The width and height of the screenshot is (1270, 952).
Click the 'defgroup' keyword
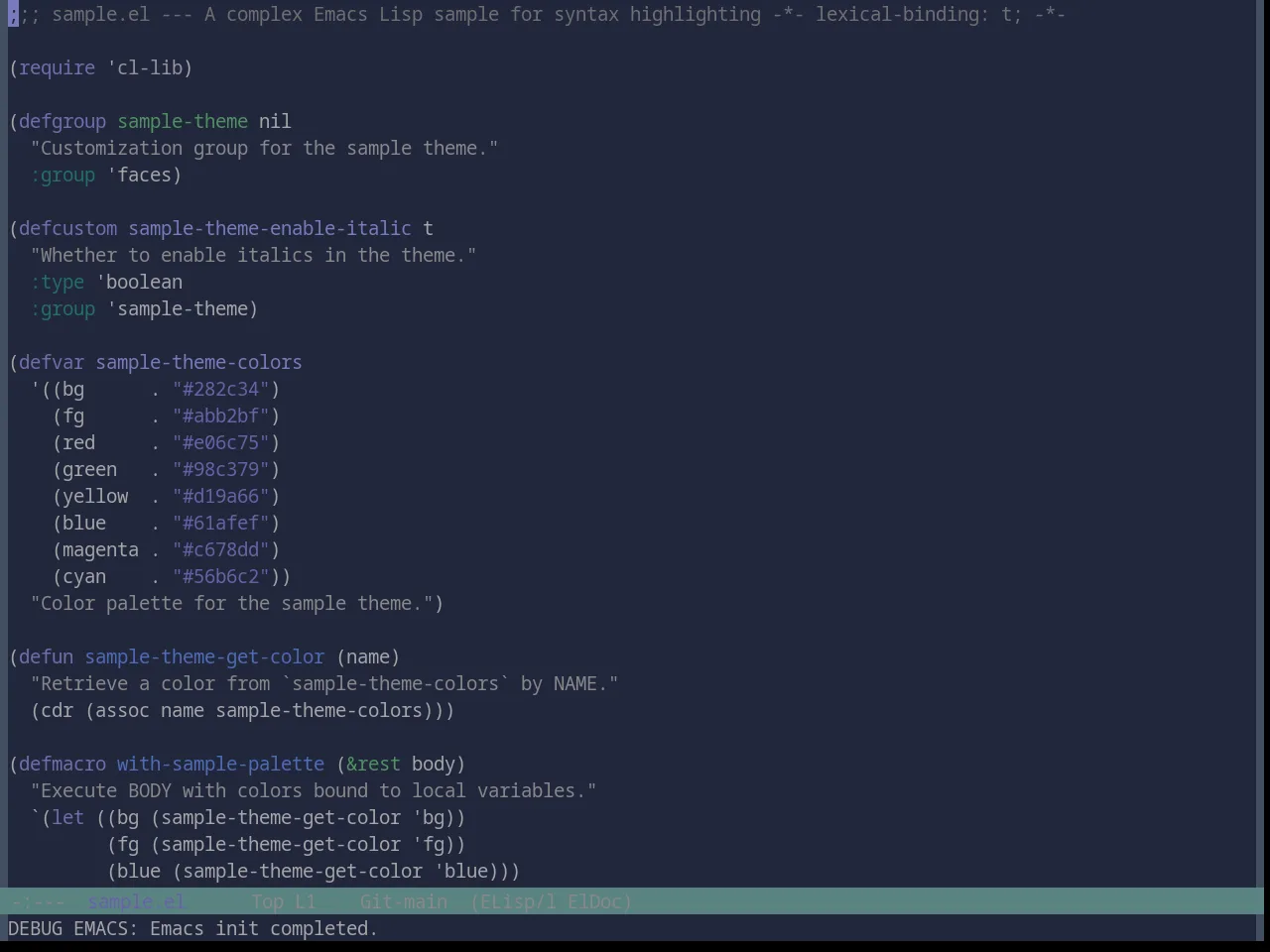(63, 121)
